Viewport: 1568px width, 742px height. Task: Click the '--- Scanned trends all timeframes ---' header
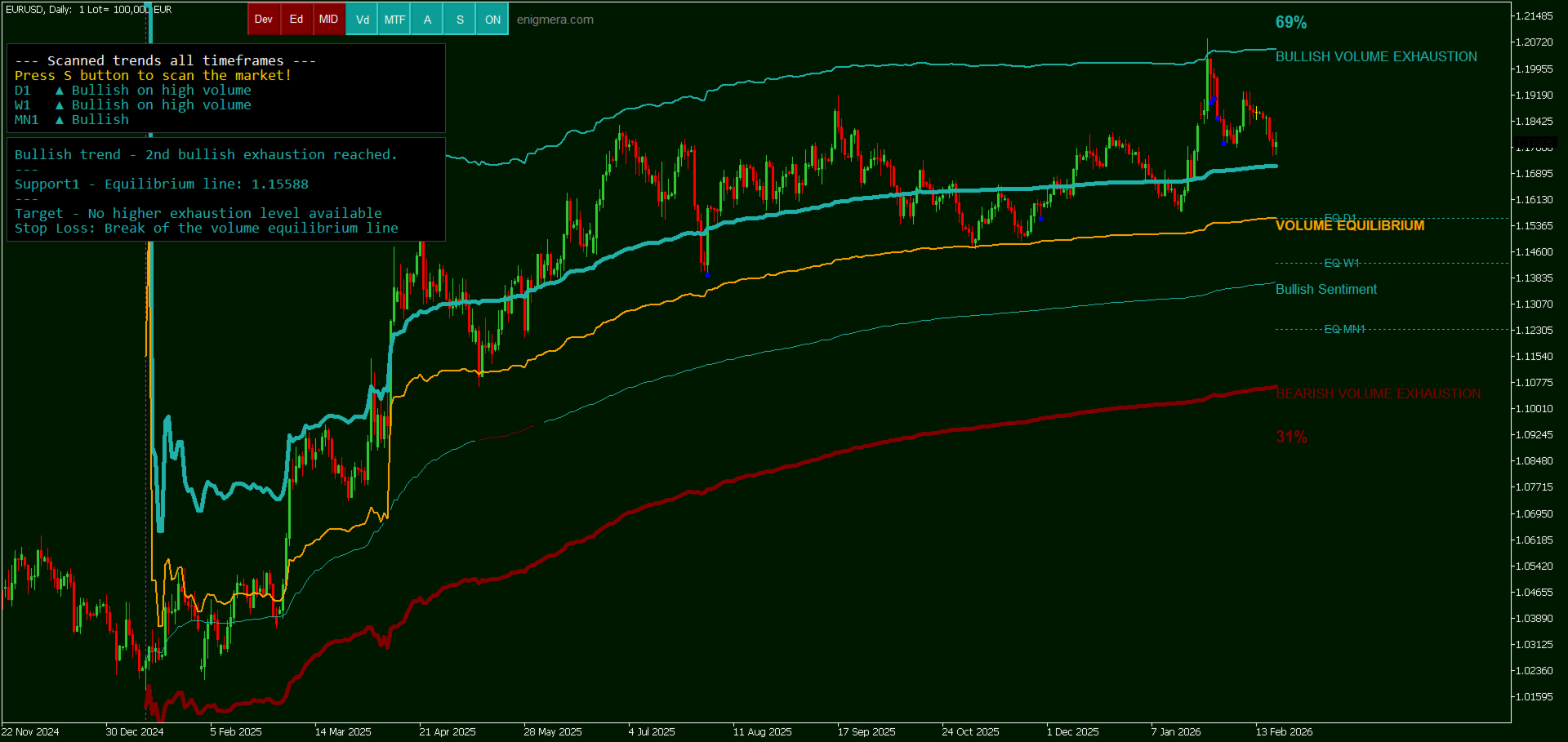coord(166,60)
